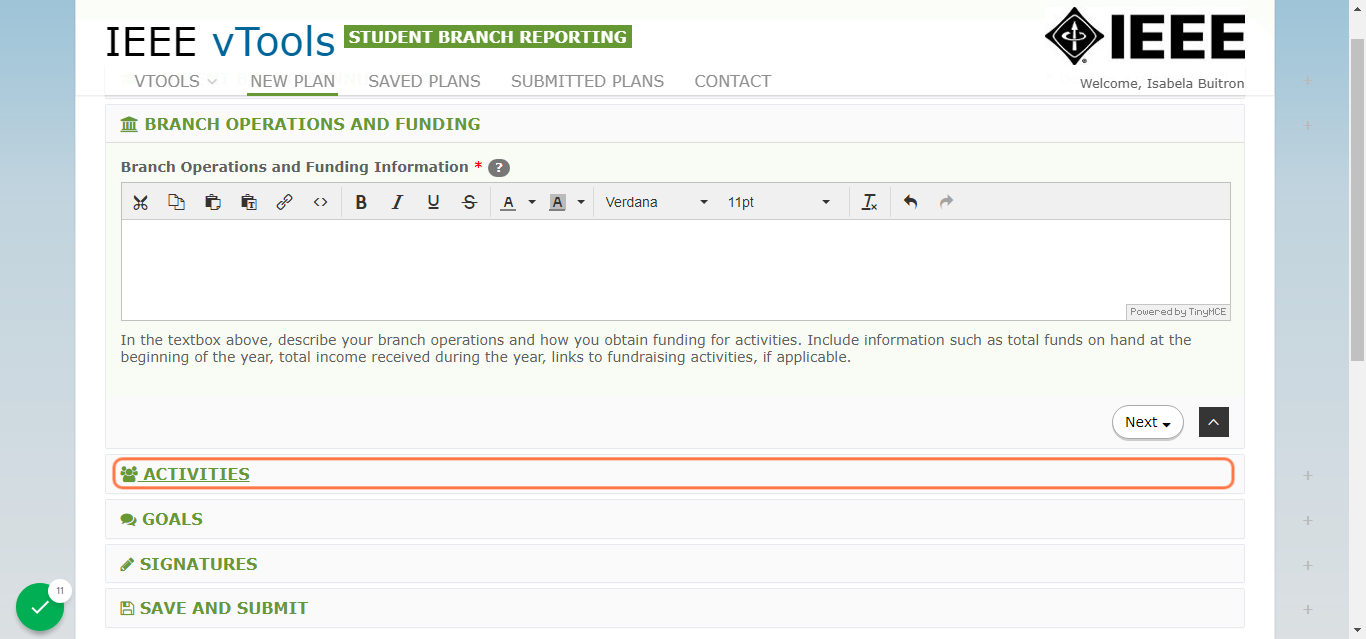Click plus icon on the Signatures row
Screen dimensions: 1366x639
click(x=1307, y=566)
